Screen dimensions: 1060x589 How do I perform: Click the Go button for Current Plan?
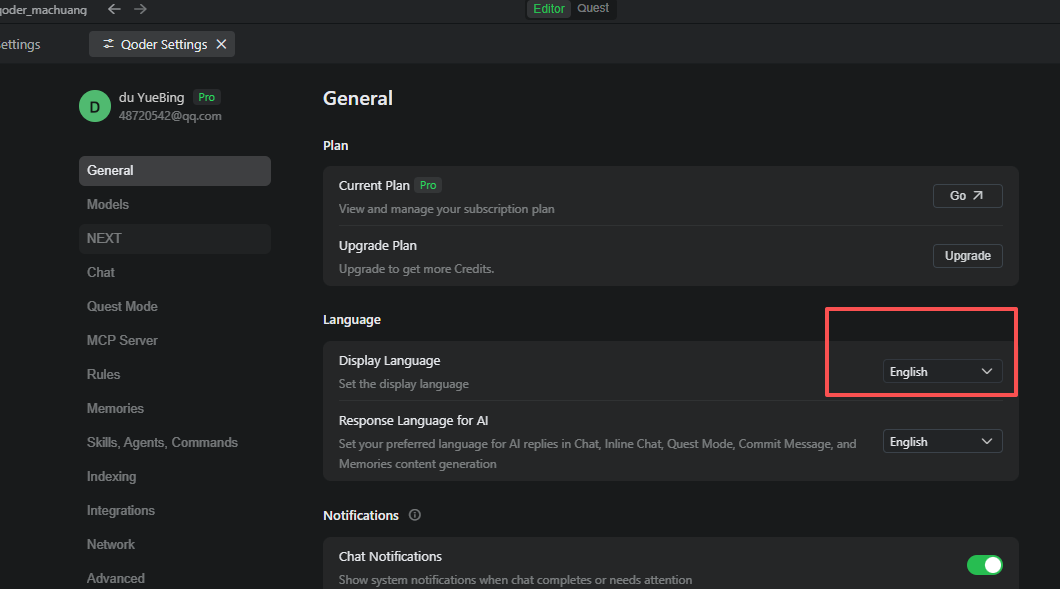[x=967, y=195]
